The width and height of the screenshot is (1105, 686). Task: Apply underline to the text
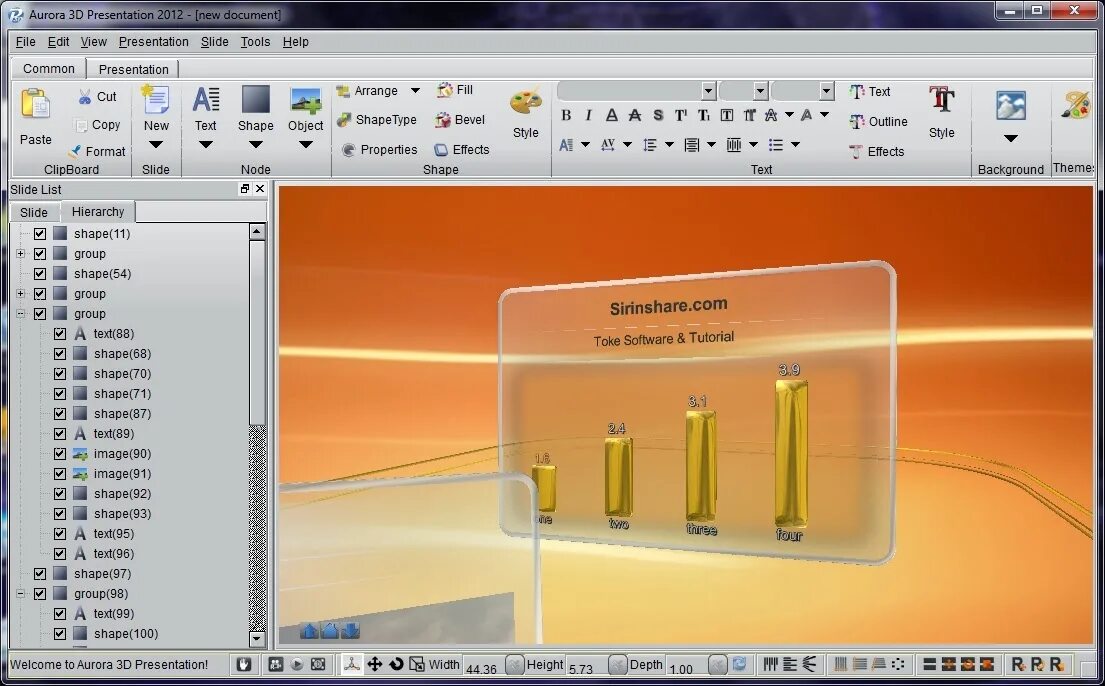point(612,115)
